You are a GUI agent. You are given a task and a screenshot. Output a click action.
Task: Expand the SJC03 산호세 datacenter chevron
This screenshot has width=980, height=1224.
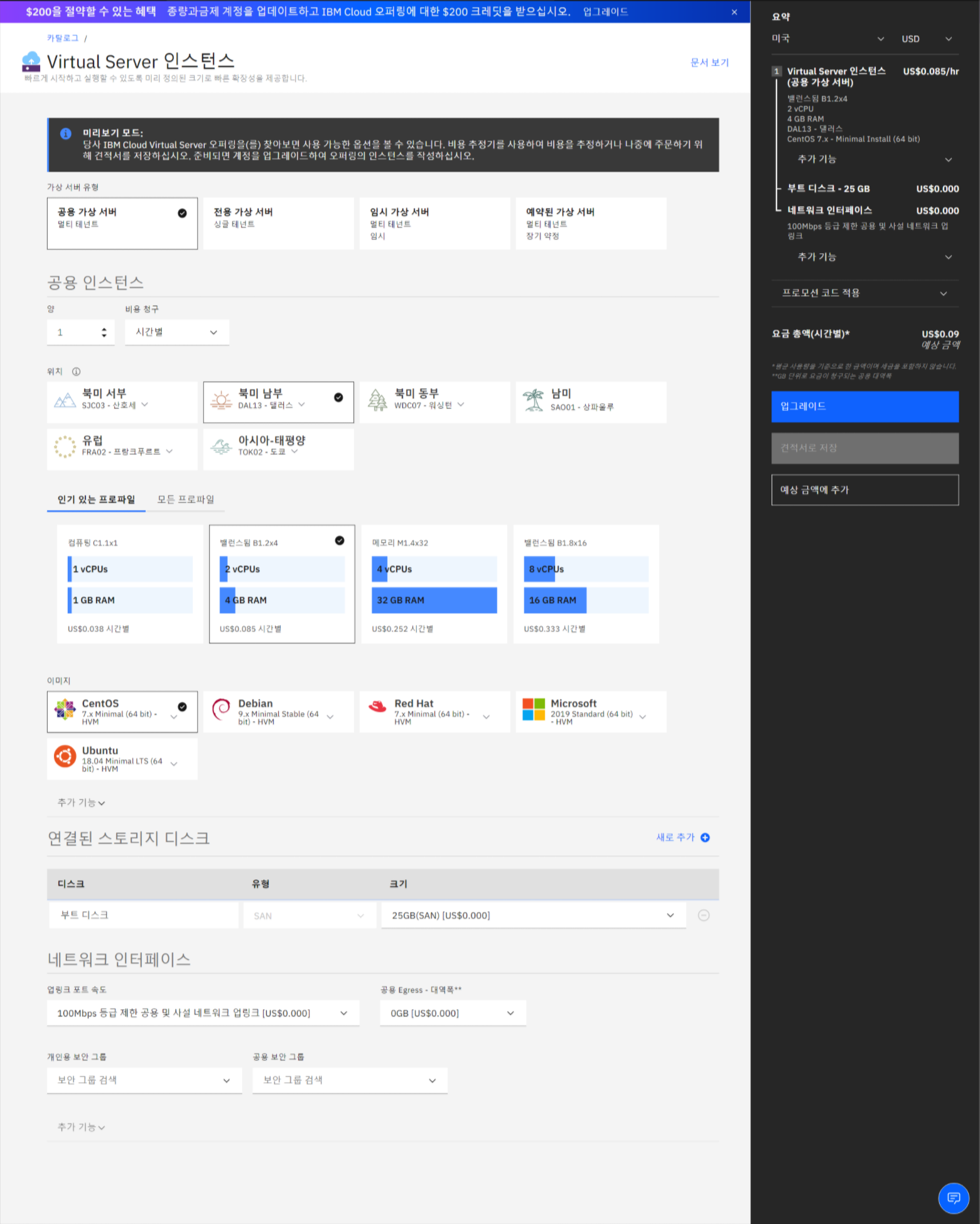[144, 405]
